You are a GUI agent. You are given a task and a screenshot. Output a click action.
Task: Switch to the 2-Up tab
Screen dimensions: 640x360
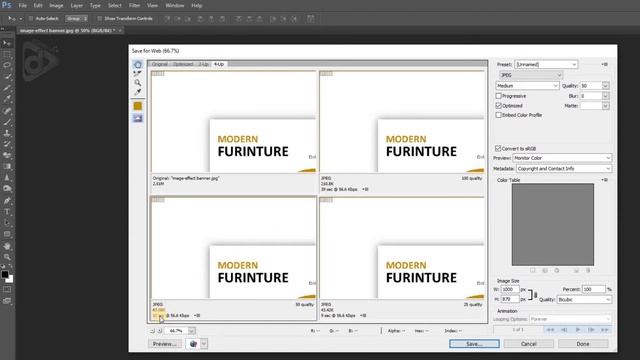[203, 64]
